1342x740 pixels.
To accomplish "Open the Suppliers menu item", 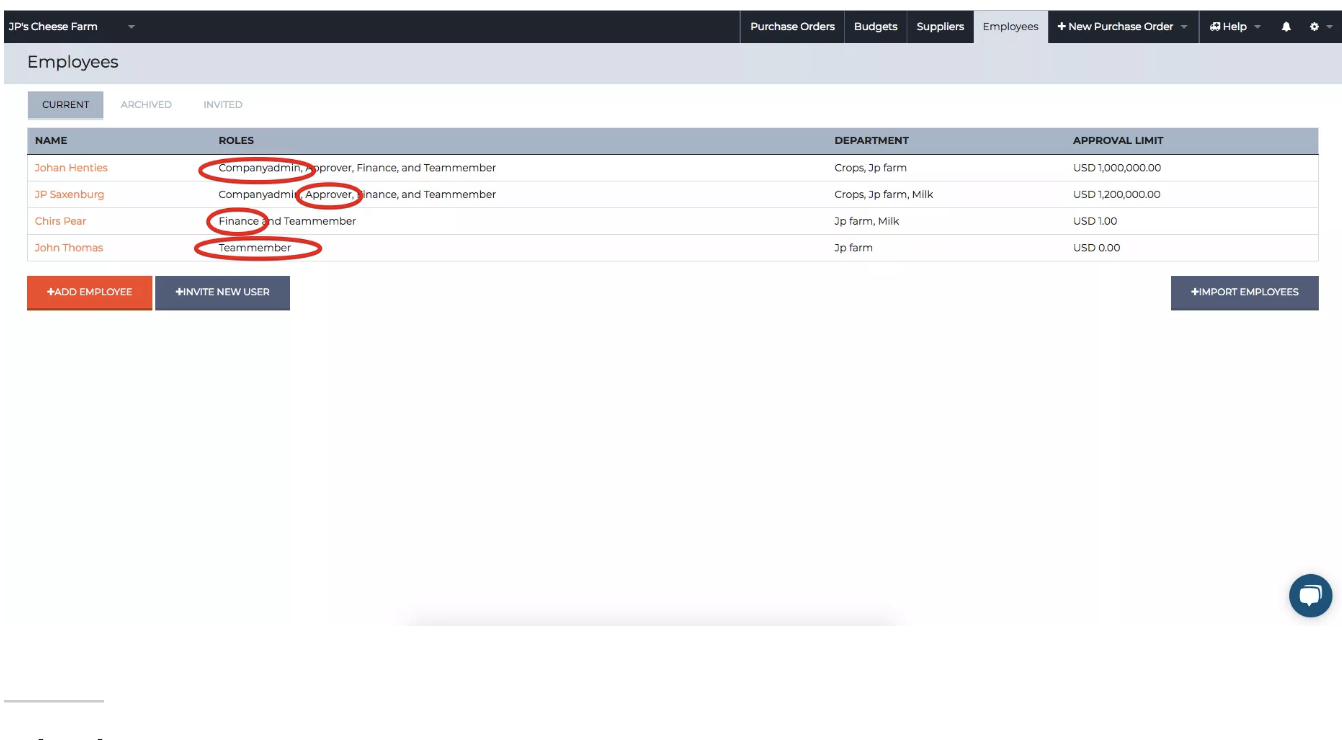I will (x=940, y=27).
